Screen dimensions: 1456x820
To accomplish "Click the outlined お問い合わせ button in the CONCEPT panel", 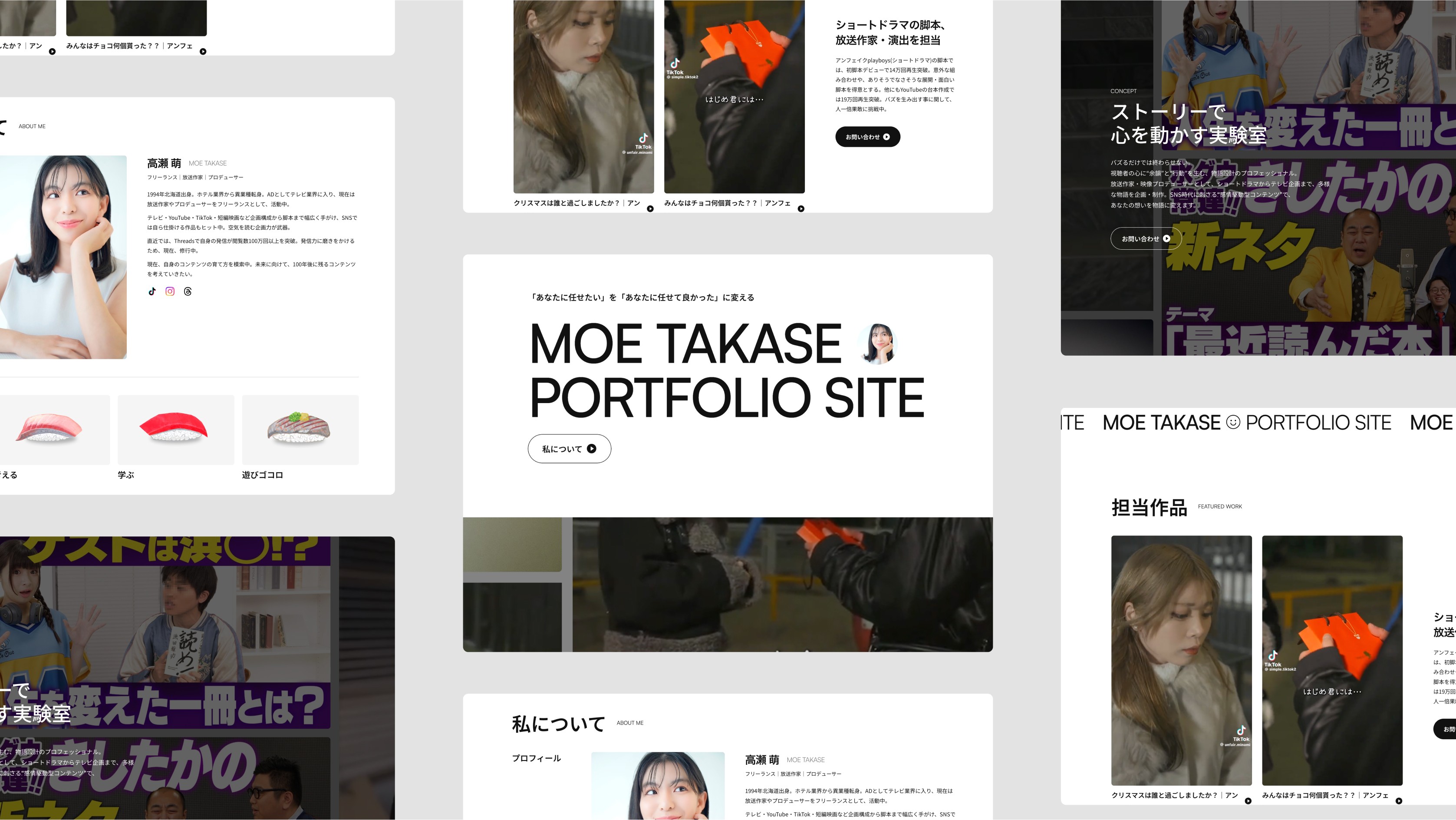I will coord(1146,238).
